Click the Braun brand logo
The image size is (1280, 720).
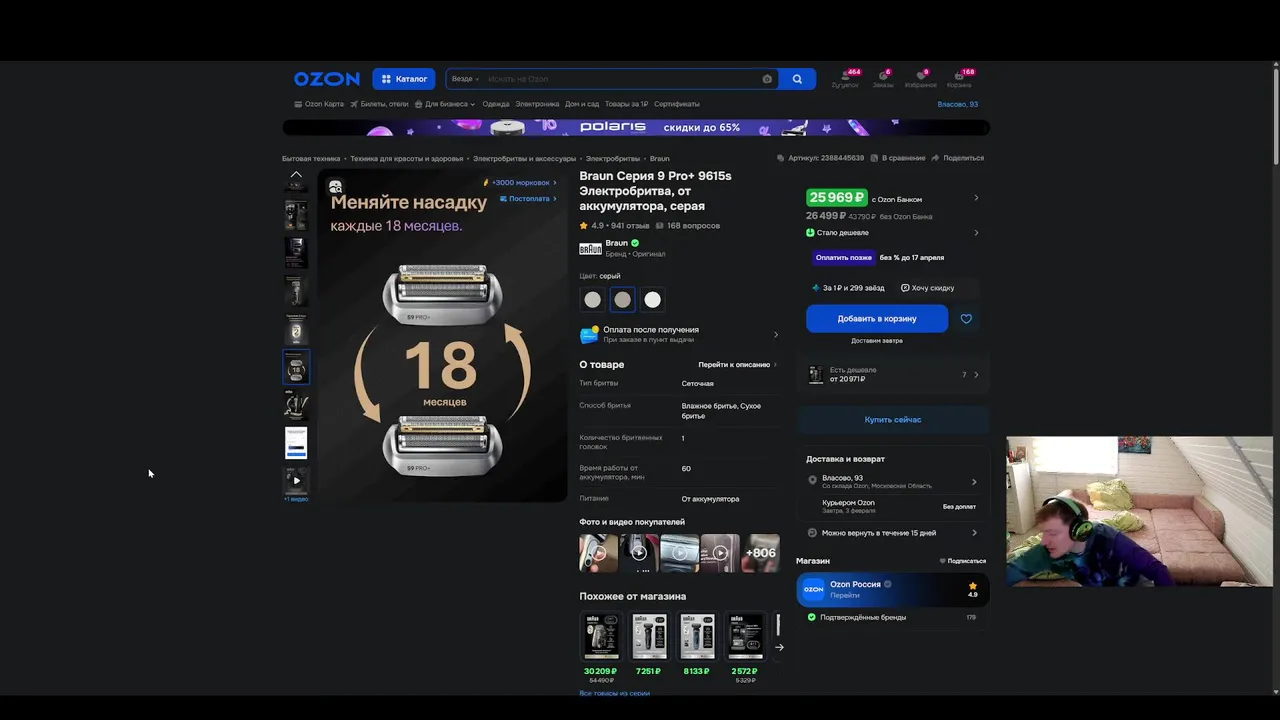click(x=590, y=248)
